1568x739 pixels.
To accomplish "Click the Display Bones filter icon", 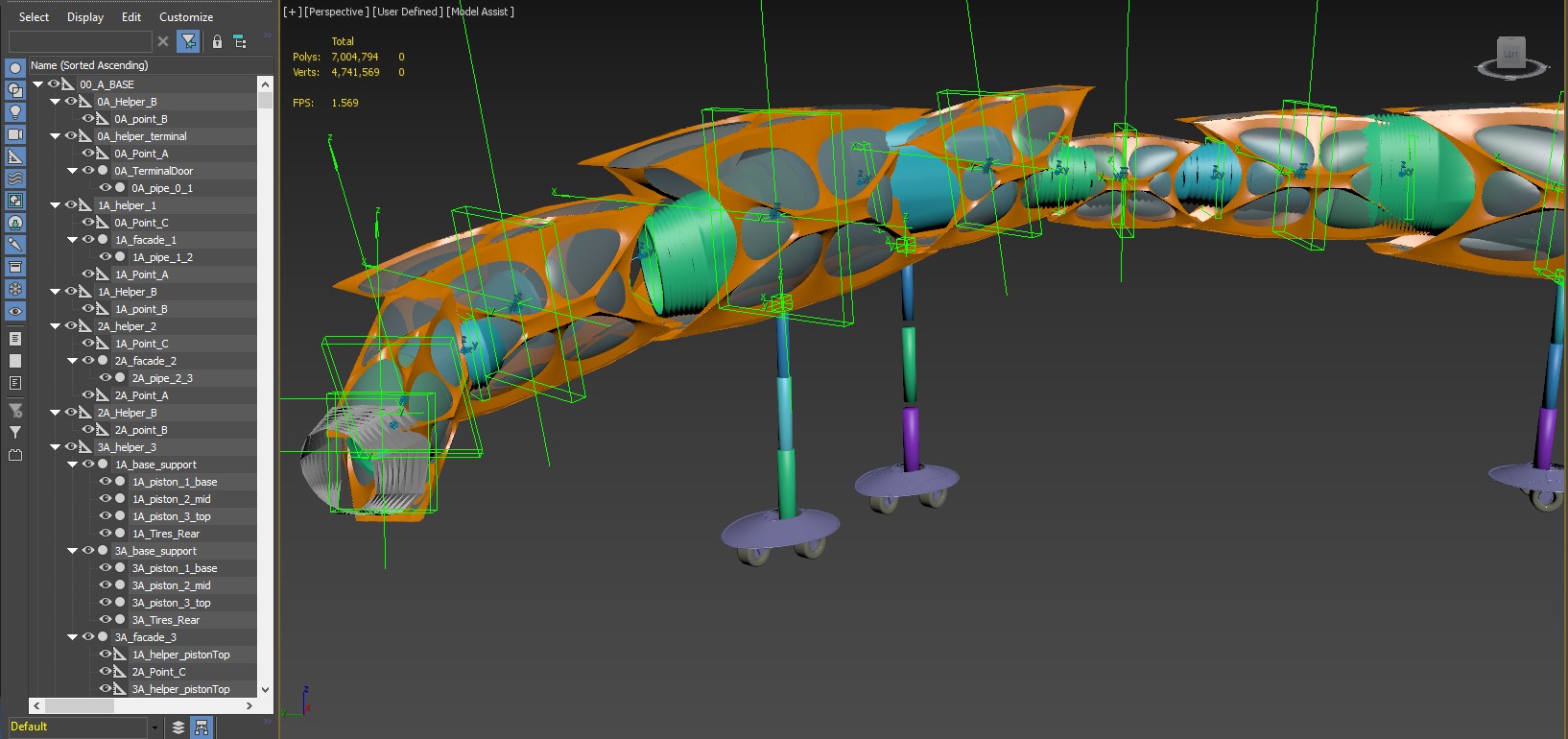I will point(15,245).
